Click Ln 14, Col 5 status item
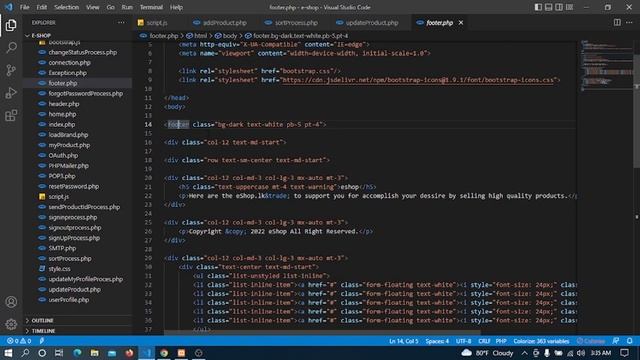 pyautogui.click(x=403, y=341)
